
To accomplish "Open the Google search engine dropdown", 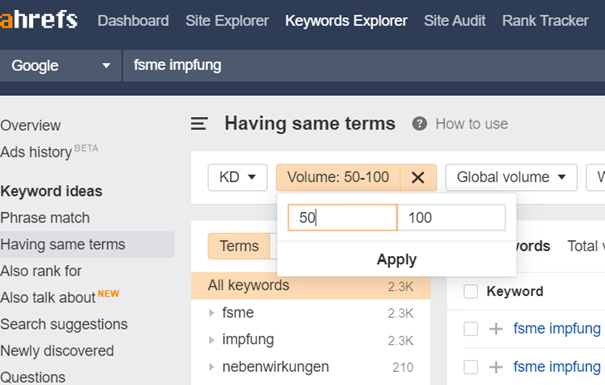I will 61,66.
